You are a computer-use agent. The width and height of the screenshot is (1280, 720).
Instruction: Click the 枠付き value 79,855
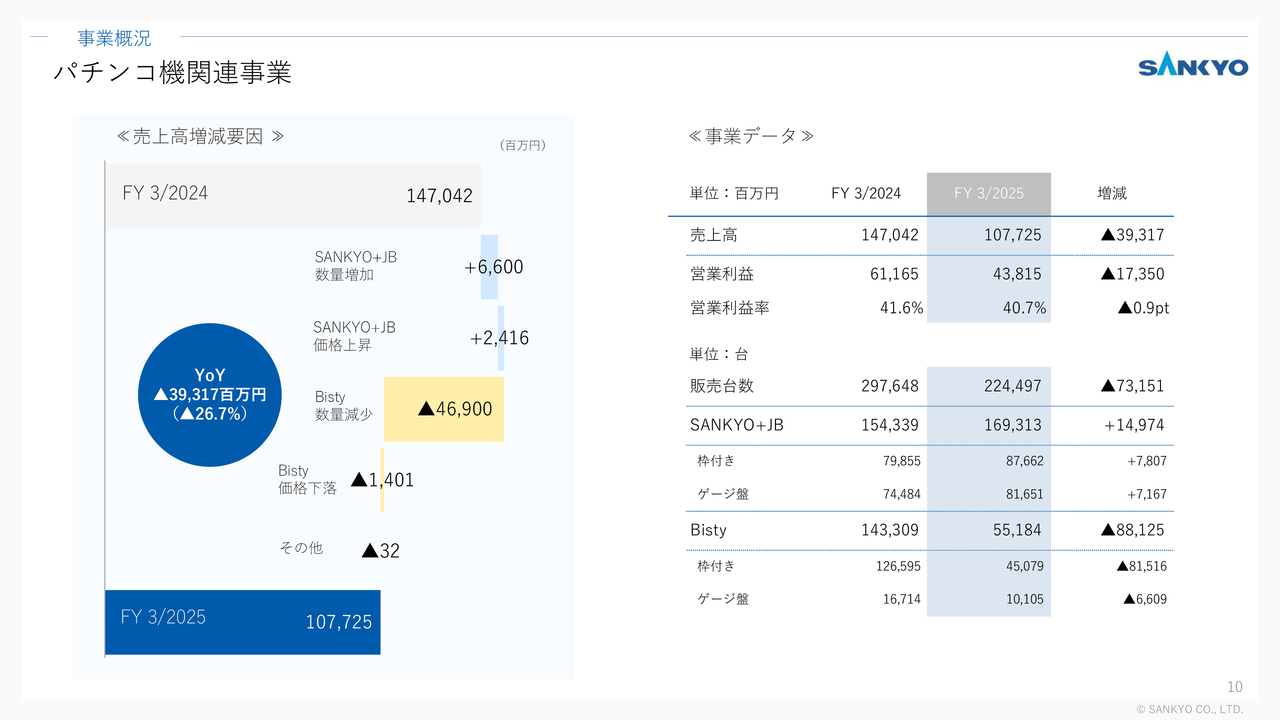click(x=902, y=461)
